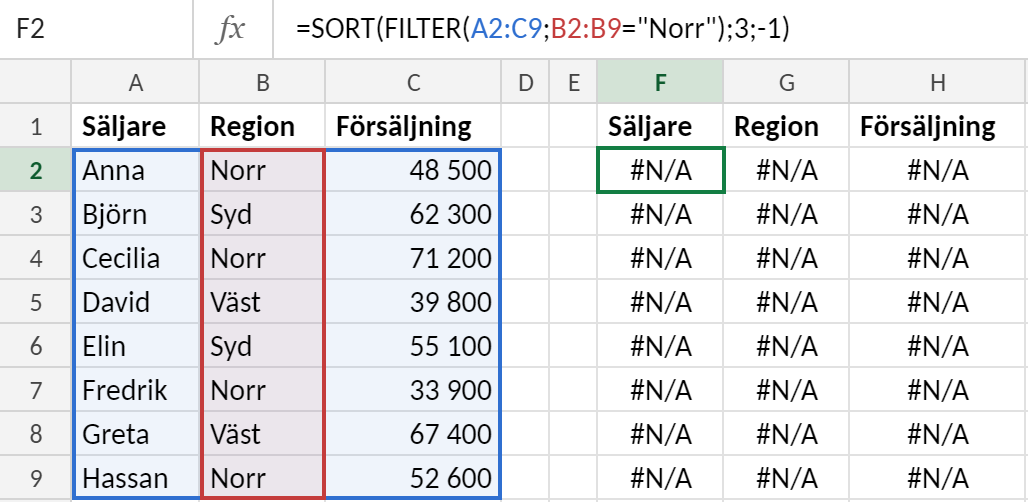Select row 5 header

pyautogui.click(x=35, y=302)
